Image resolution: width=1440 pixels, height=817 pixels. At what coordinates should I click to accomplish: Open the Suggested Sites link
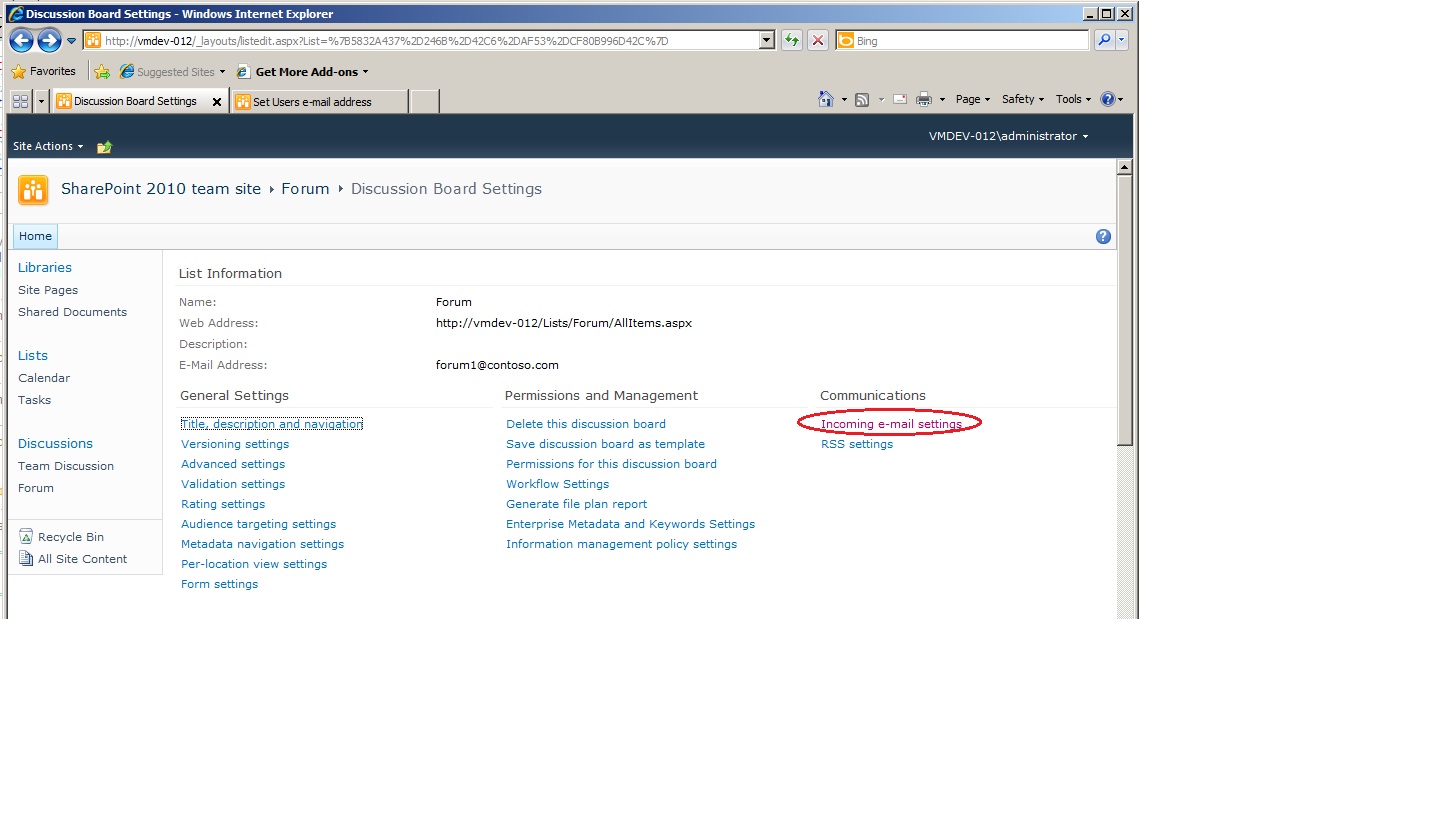pos(172,72)
